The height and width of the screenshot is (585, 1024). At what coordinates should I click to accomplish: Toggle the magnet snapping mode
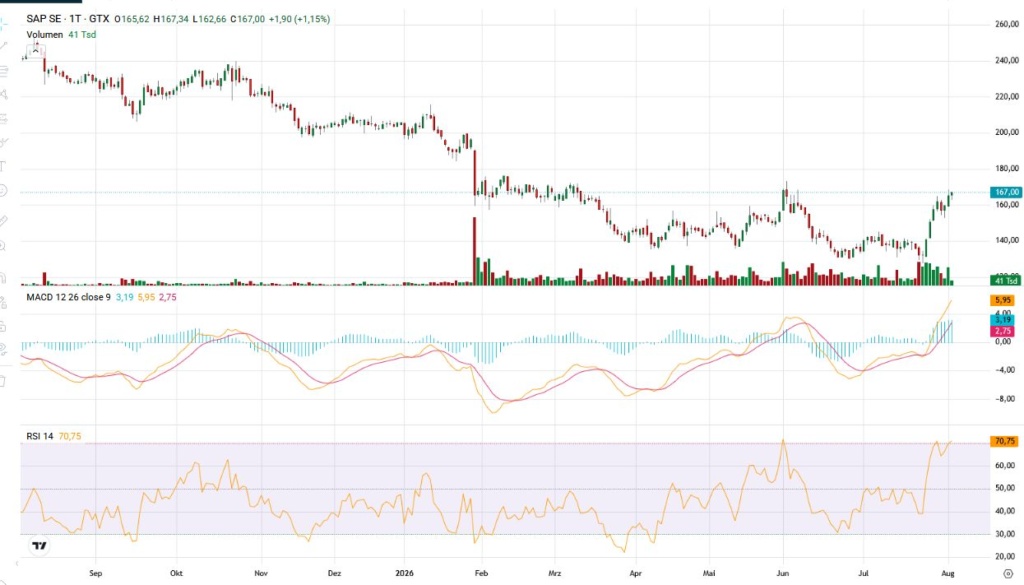pos(3,277)
